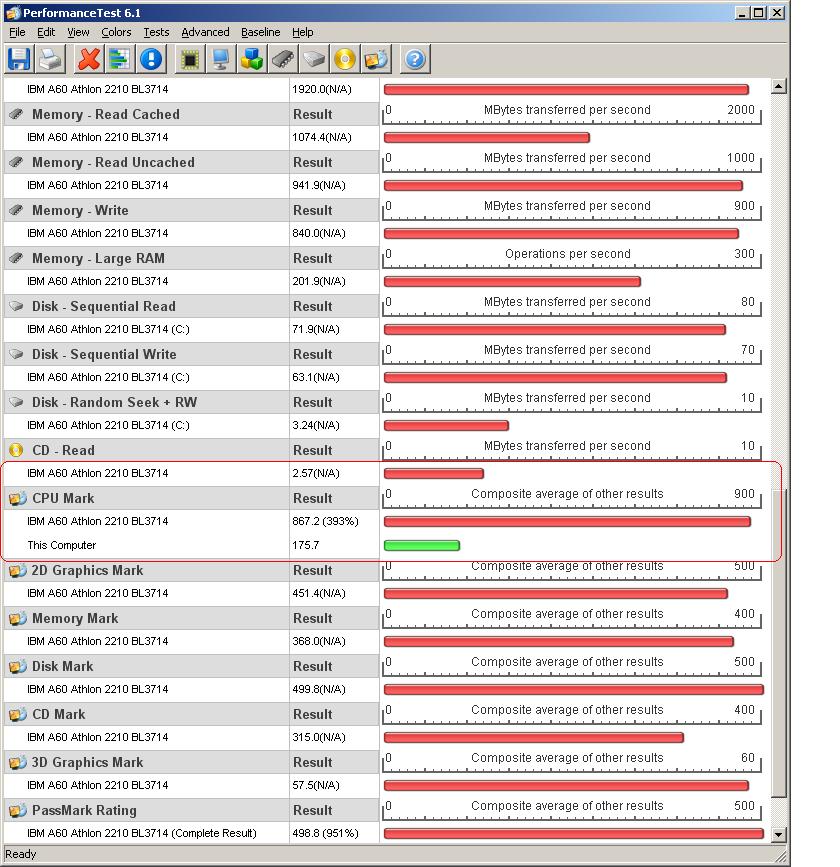Click the Ready status bar text
Viewport: 840px width, 867px height.
[x=20, y=854]
